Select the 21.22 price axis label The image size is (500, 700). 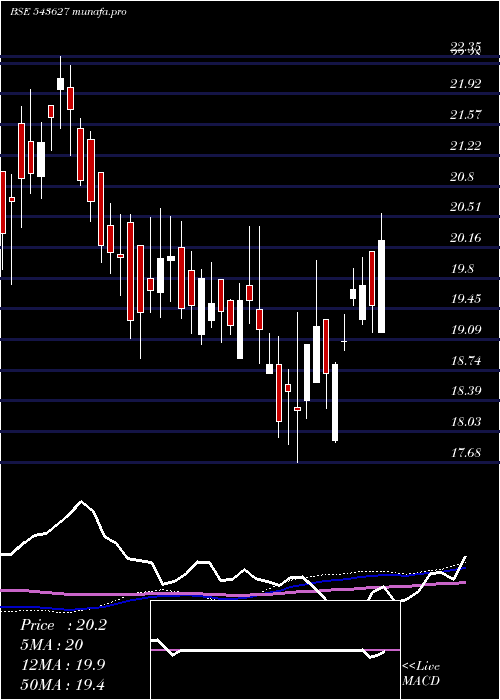point(466,145)
